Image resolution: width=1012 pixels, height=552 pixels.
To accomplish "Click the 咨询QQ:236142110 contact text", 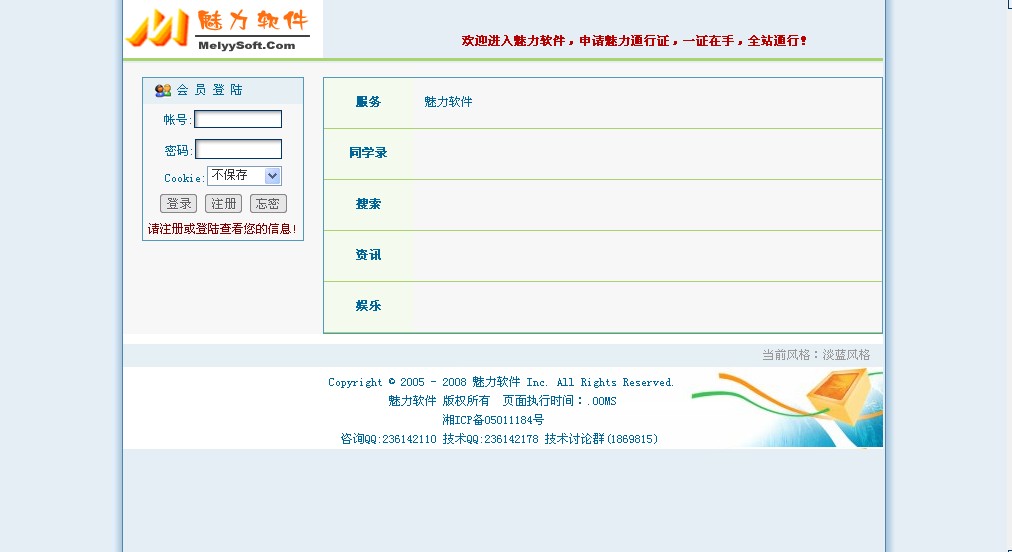I will (x=389, y=439).
